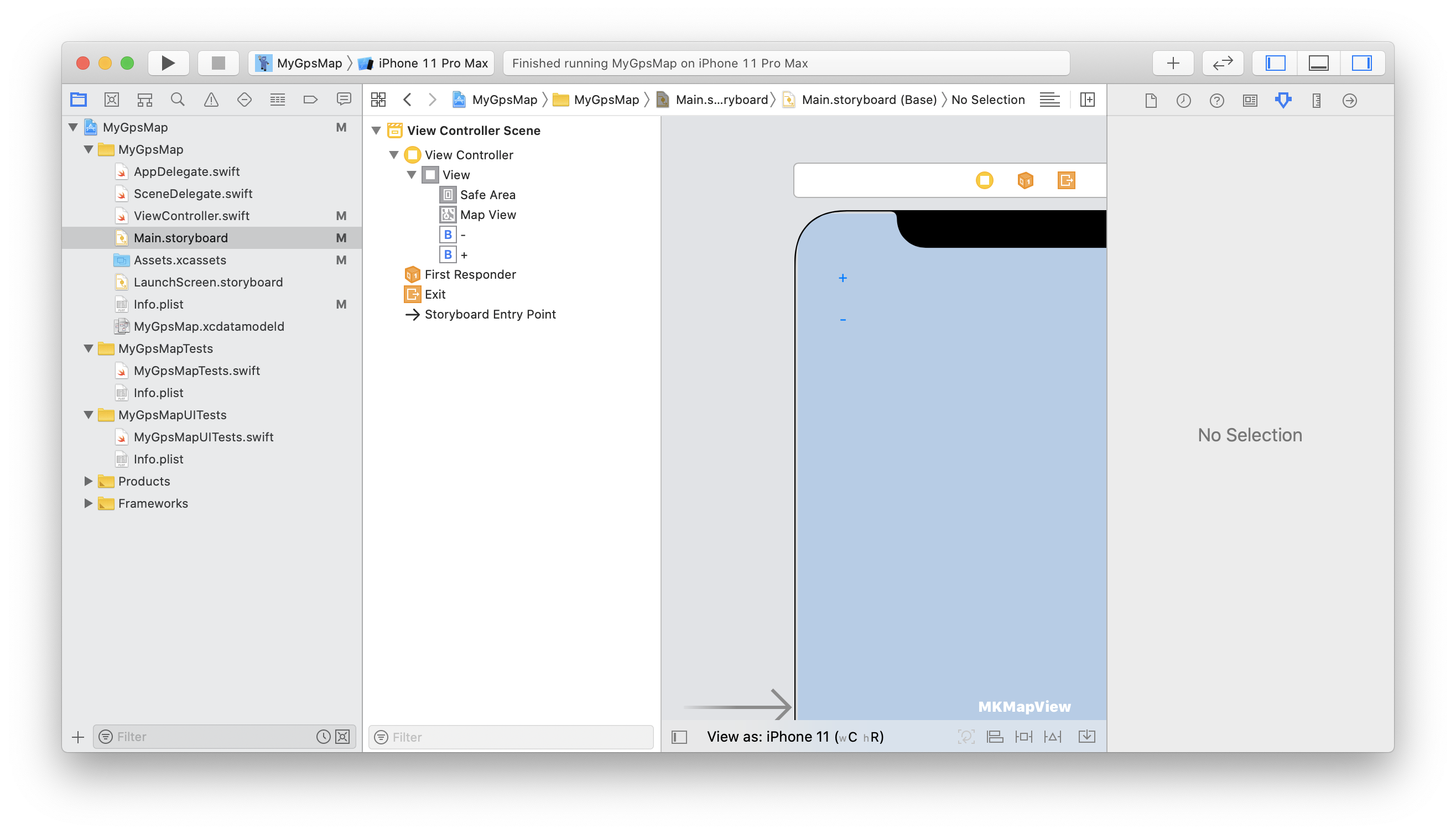This screenshot has height=834, width=1456.
Task: Collapse the View outline item
Action: coord(412,175)
